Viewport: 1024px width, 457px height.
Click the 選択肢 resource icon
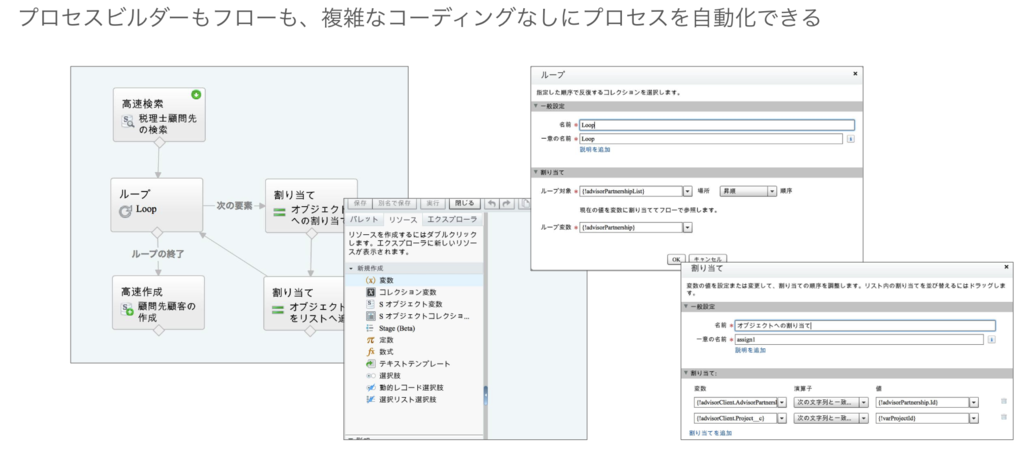[370, 375]
